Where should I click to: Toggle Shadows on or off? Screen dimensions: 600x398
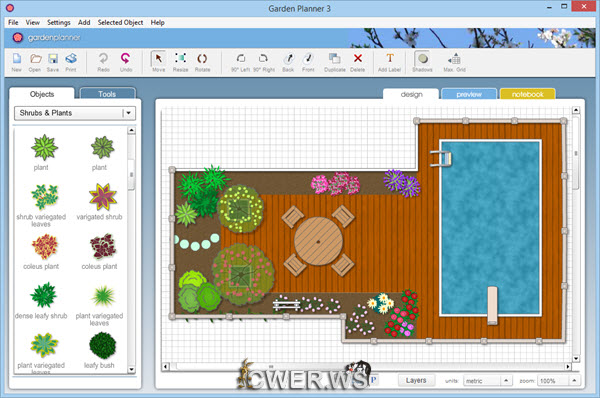[x=422, y=62]
